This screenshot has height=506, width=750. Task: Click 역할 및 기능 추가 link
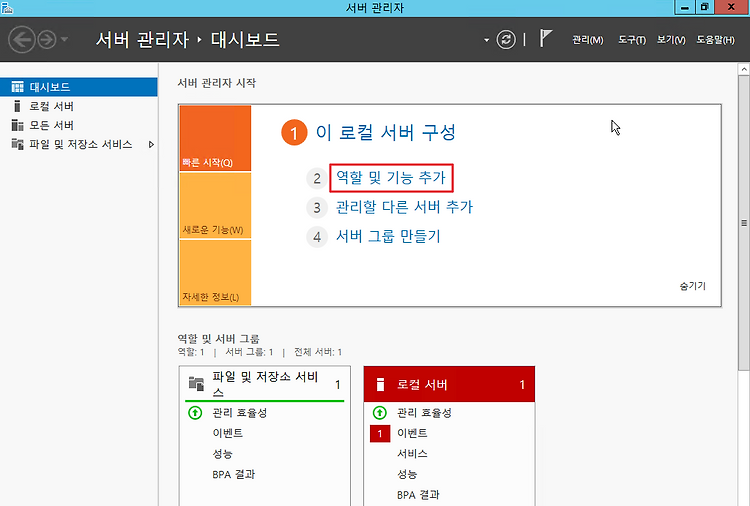tap(391, 178)
